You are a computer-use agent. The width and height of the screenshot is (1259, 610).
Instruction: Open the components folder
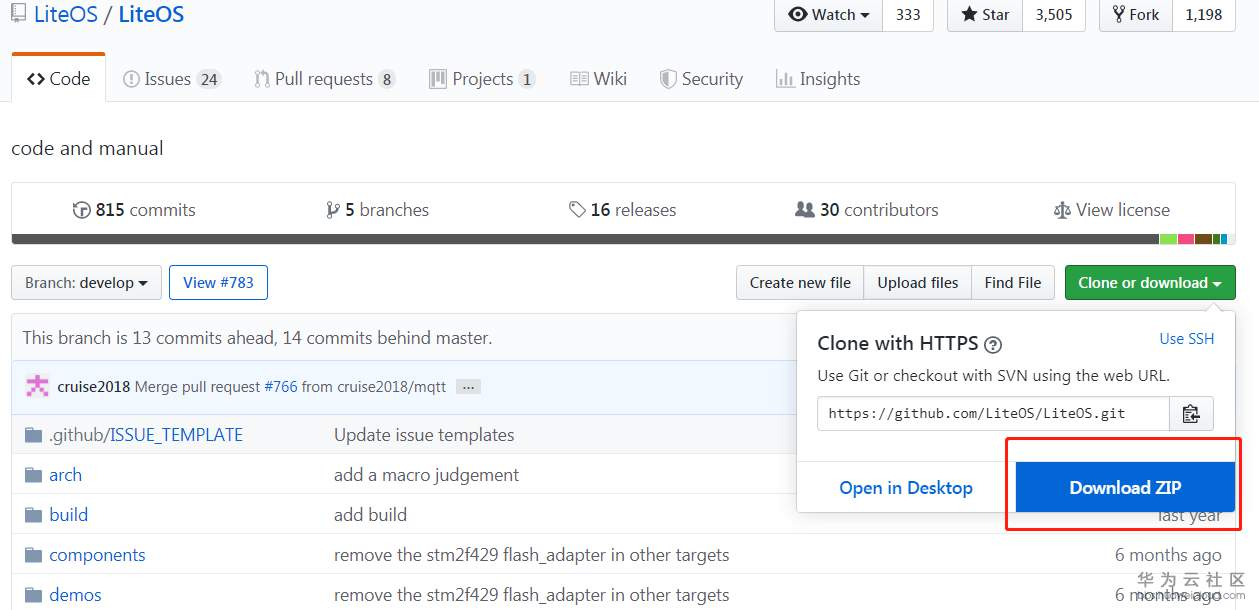(x=97, y=555)
